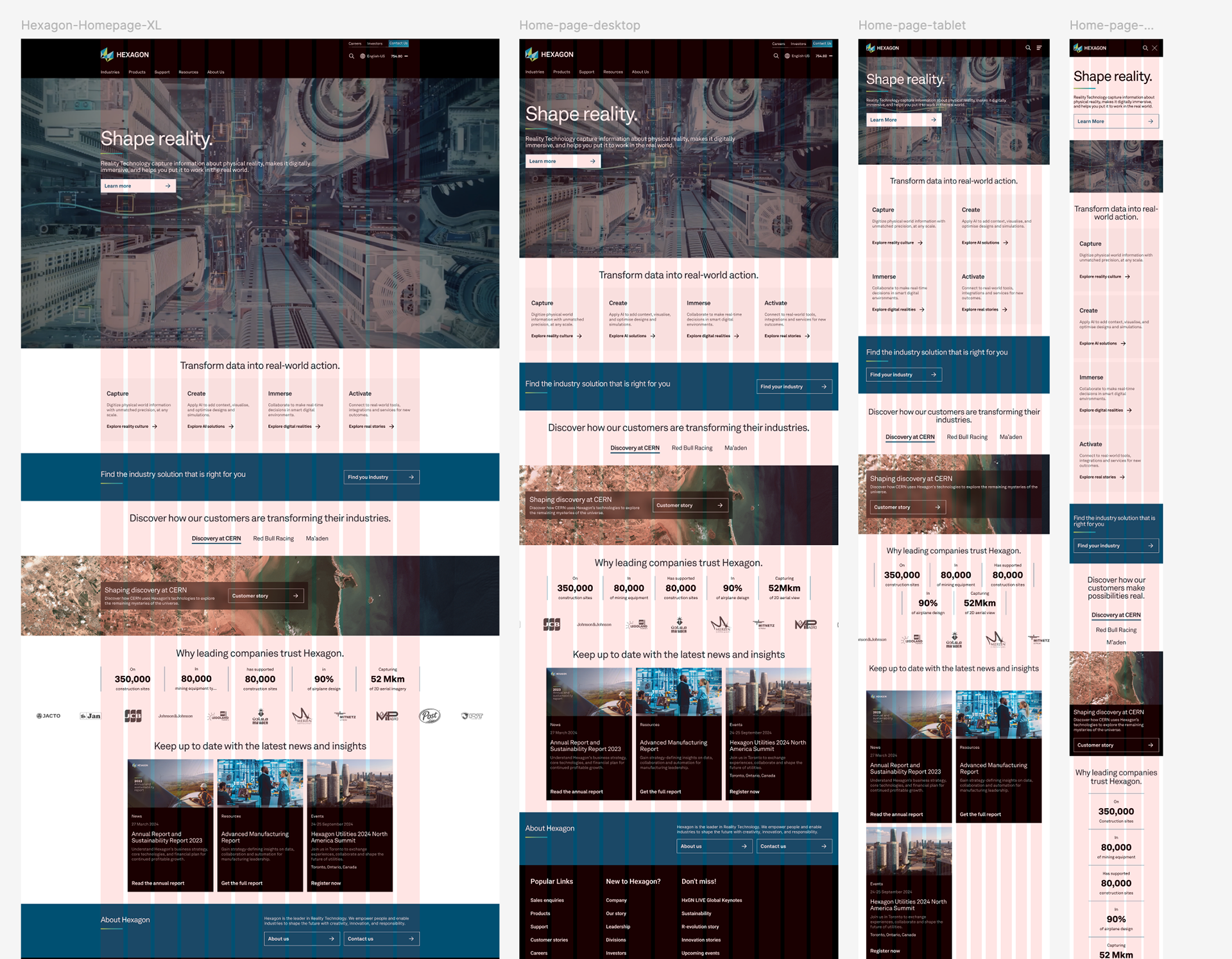Click Read the annual report link in XL frame
The width and height of the screenshot is (1232, 959).
158,883
